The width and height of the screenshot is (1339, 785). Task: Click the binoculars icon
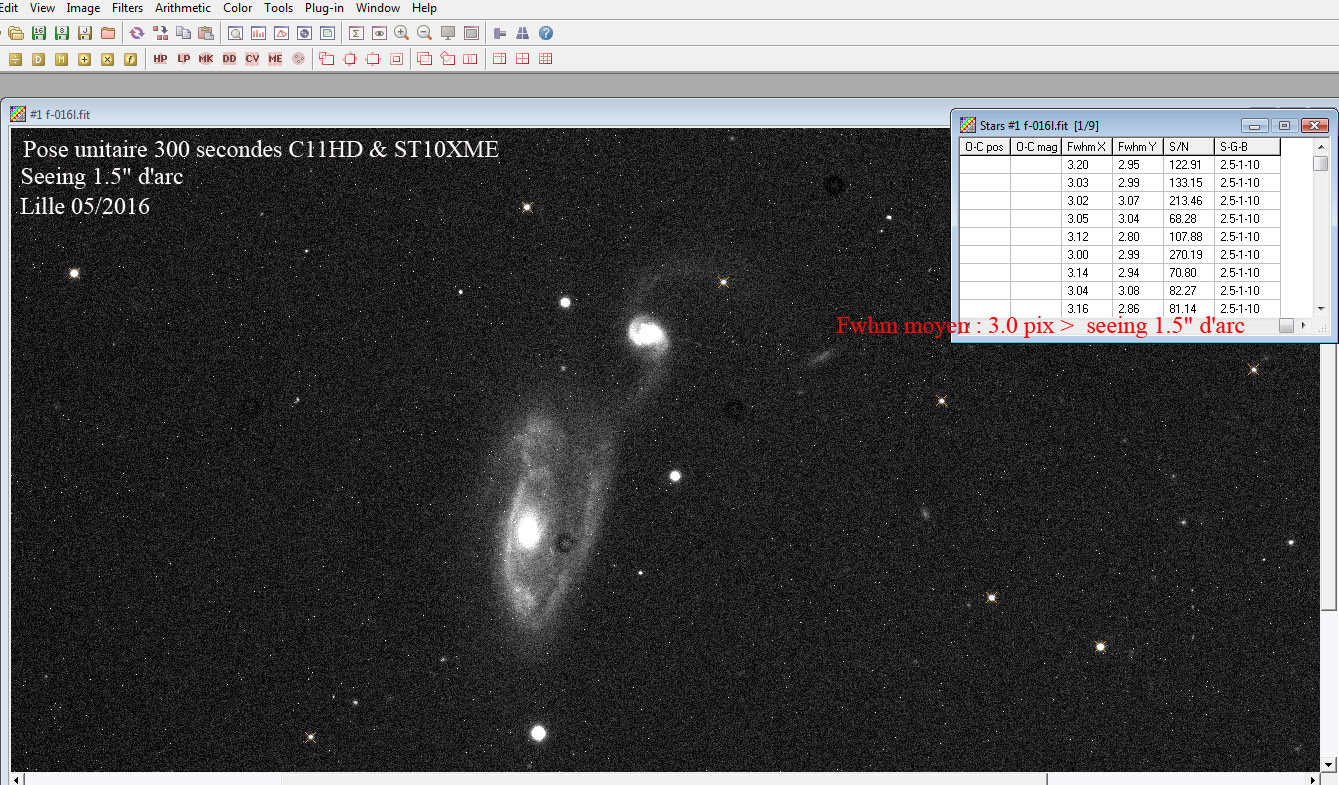point(522,33)
